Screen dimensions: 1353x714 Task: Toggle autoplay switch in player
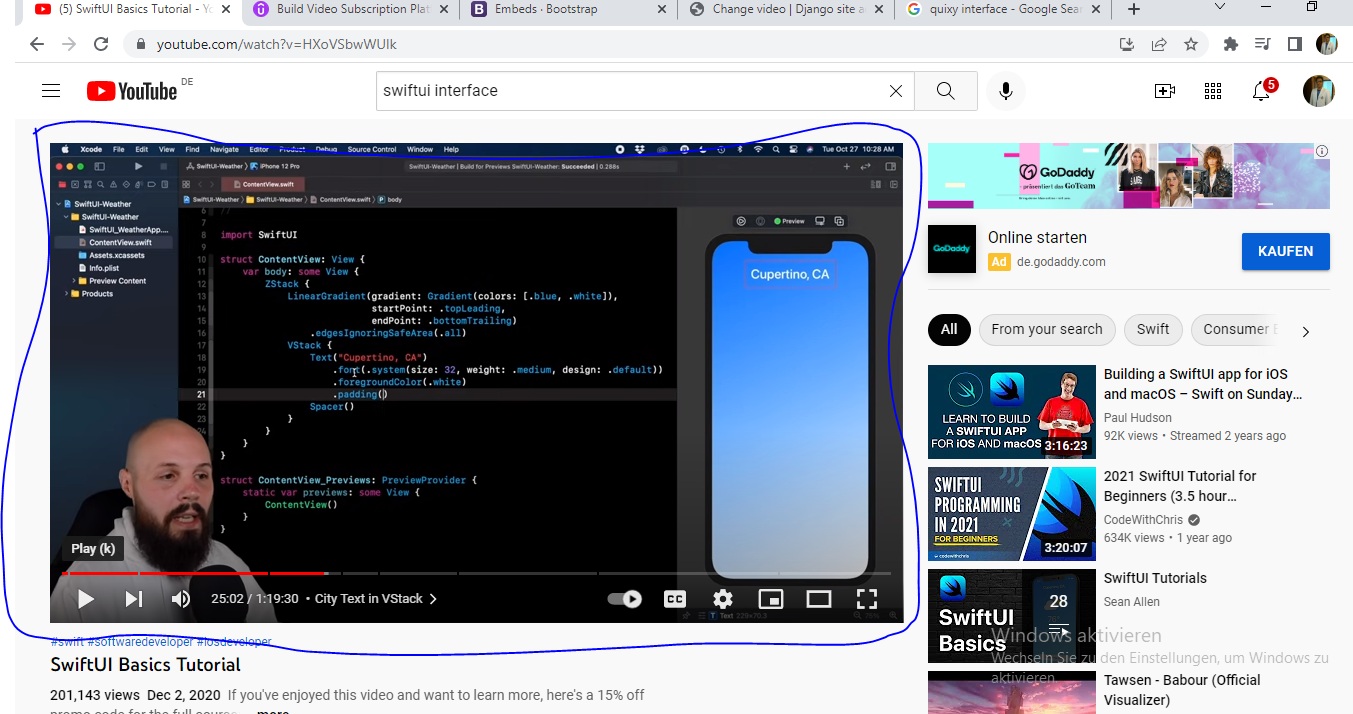625,599
